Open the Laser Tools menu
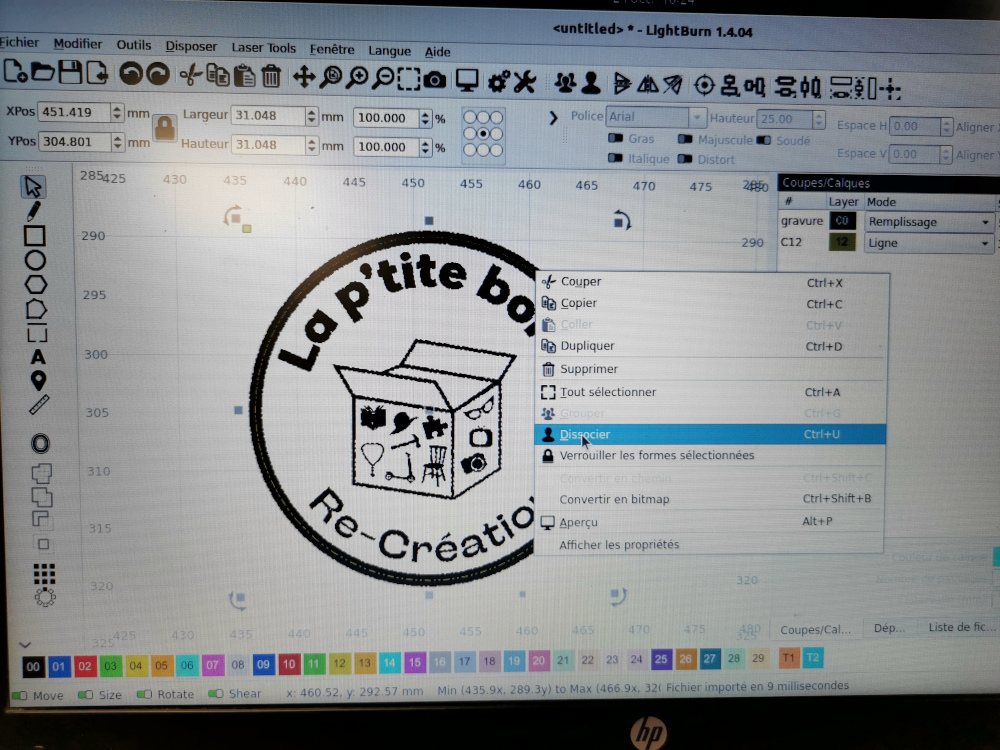 (263, 48)
